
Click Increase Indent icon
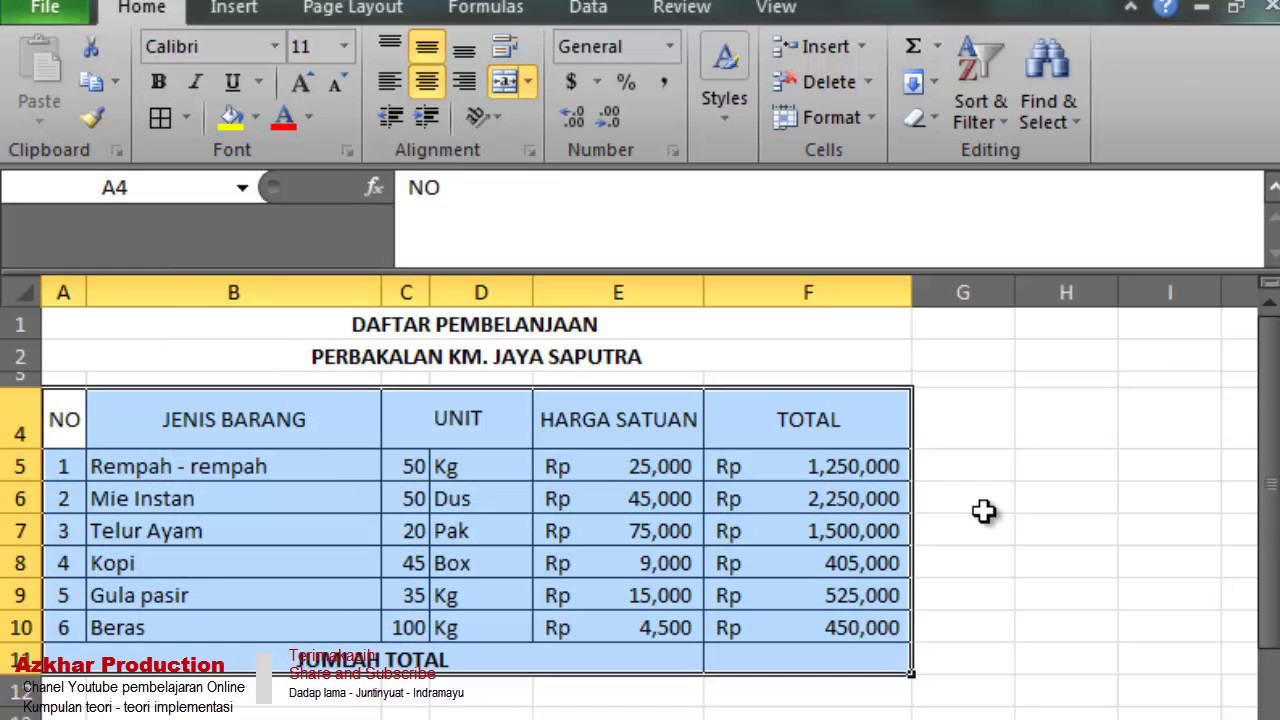point(427,117)
